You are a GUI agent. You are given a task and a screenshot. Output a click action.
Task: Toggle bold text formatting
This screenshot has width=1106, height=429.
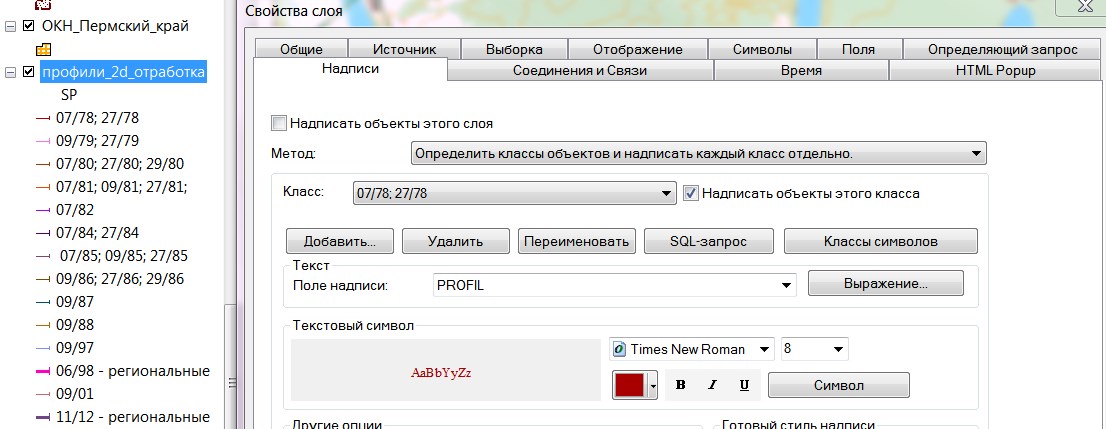click(x=681, y=385)
